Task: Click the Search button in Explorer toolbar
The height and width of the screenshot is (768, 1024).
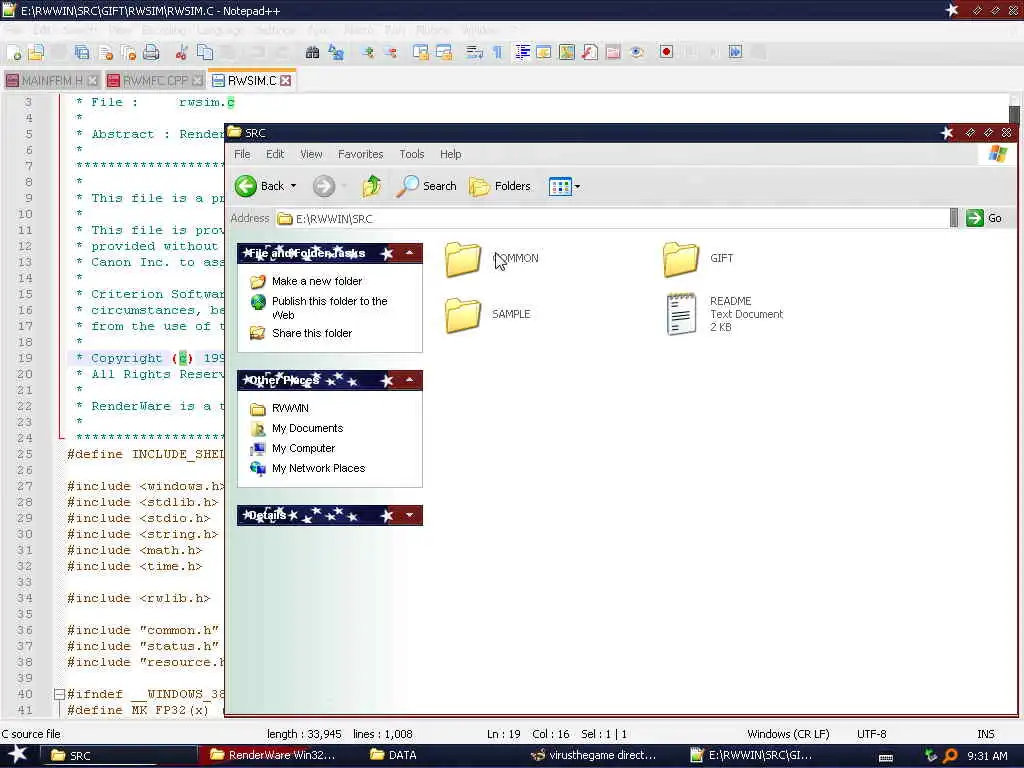Action: (x=426, y=186)
